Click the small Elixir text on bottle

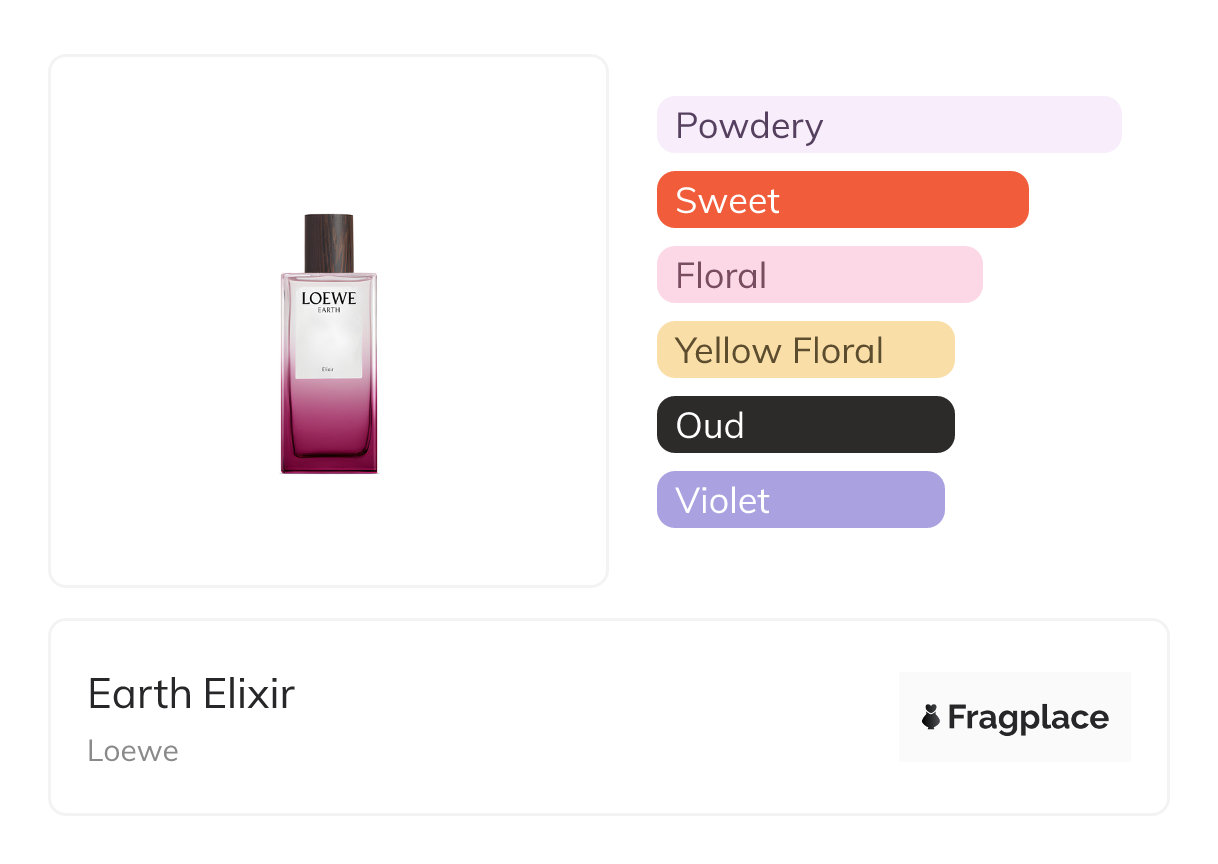click(328, 371)
